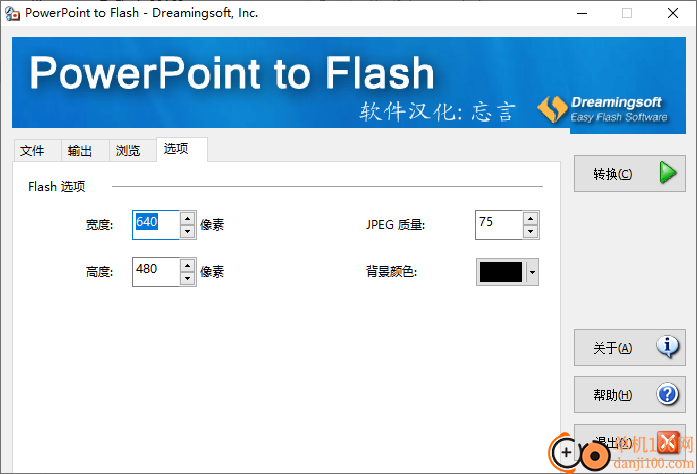Decrease JPEG 质量 with the down arrow

pyautogui.click(x=530, y=232)
